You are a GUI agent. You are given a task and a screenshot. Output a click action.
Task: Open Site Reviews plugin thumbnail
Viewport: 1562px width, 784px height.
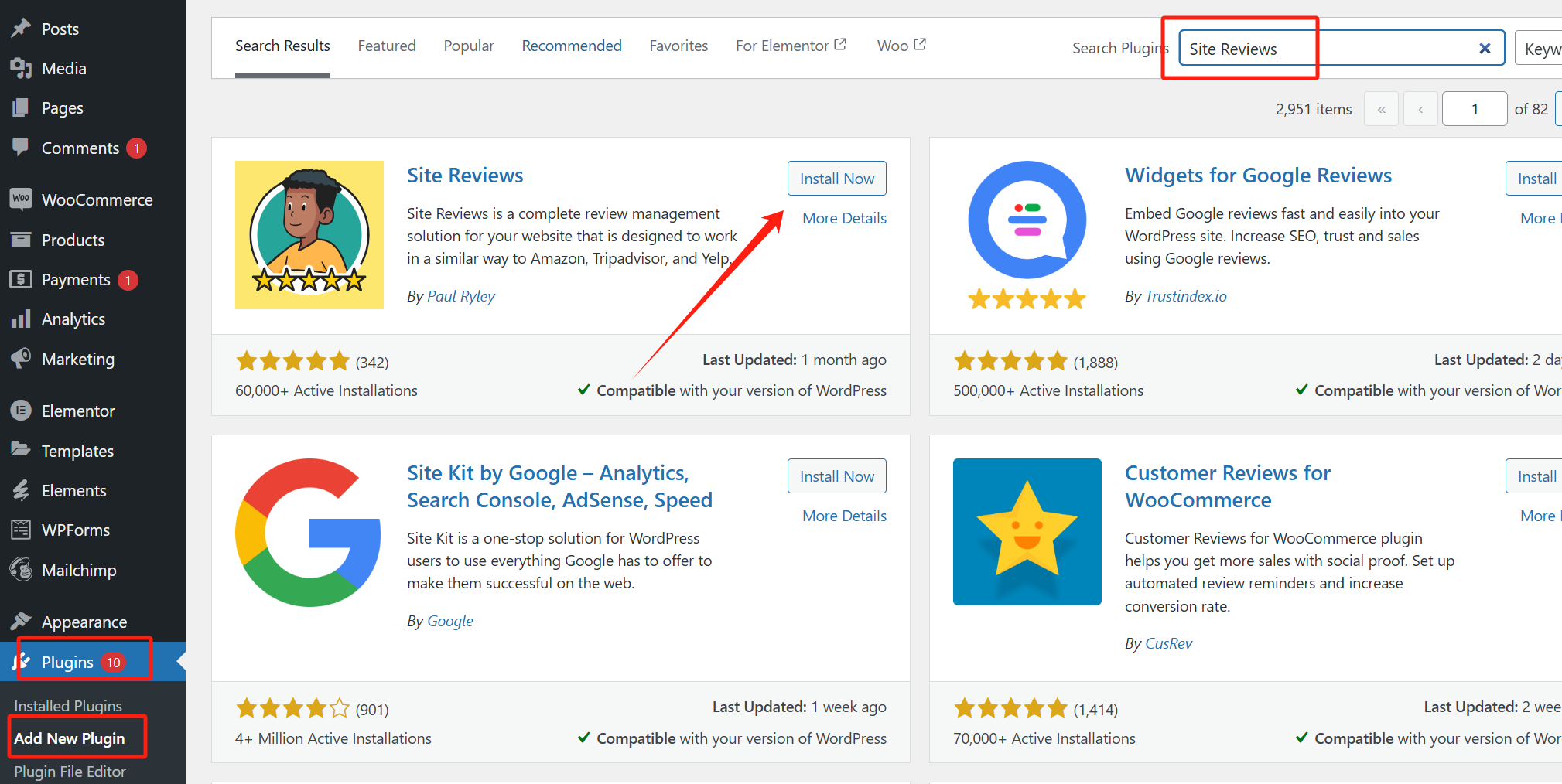point(309,235)
